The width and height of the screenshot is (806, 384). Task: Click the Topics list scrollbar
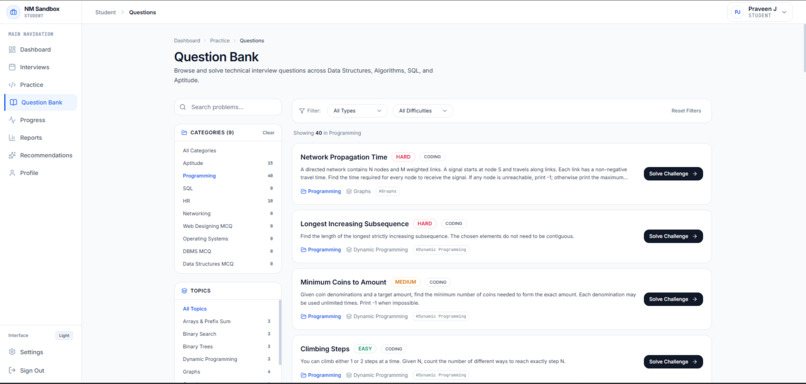(280, 332)
